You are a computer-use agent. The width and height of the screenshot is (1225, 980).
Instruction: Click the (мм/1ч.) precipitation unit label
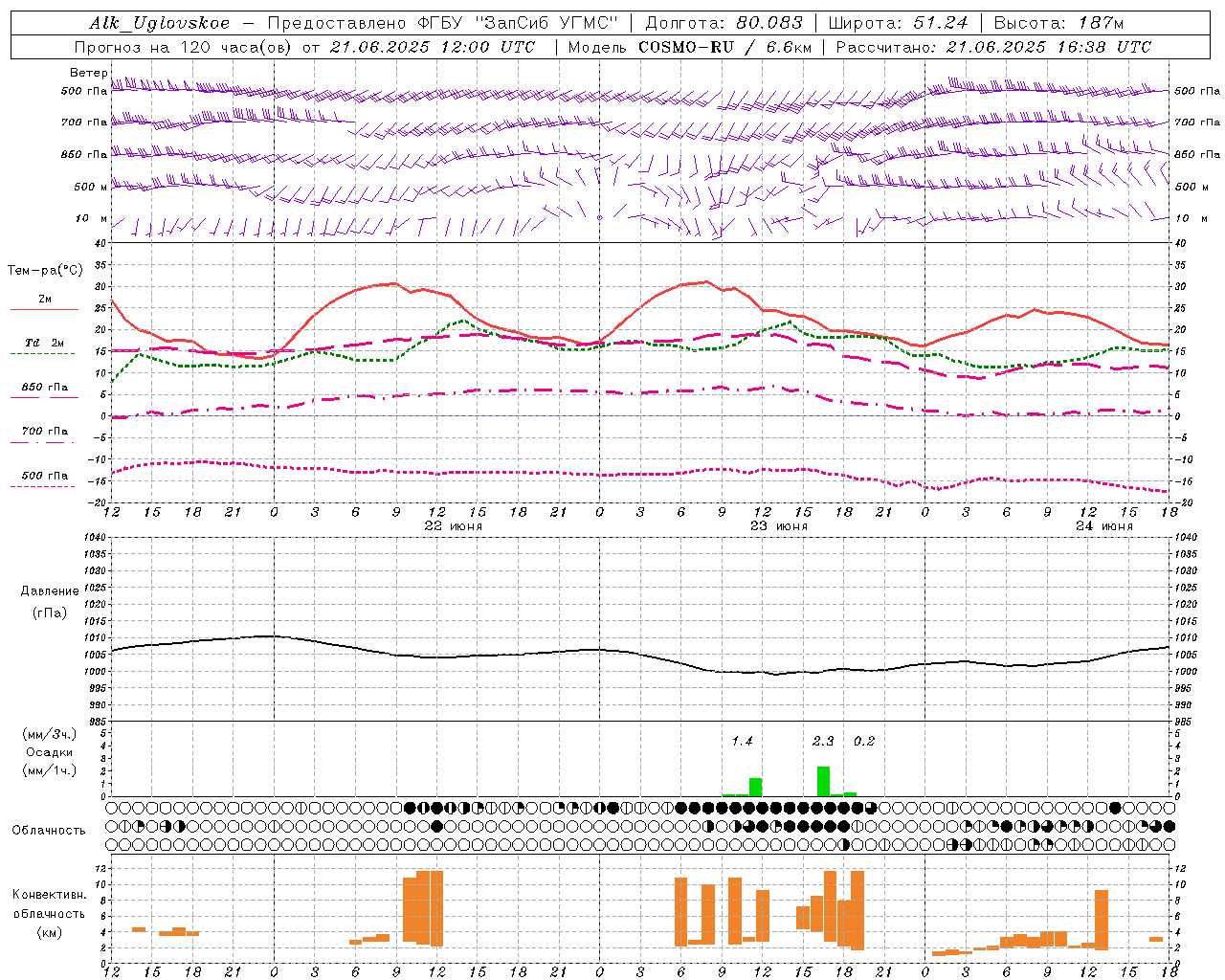[50, 770]
